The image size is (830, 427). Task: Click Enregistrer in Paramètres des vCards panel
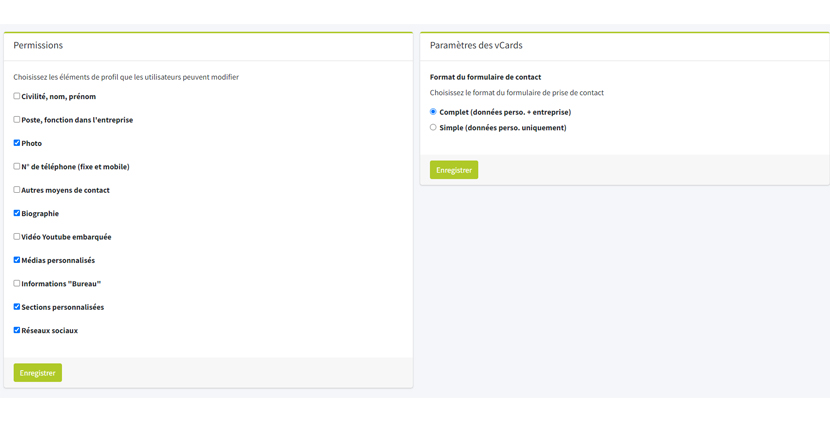(454, 170)
